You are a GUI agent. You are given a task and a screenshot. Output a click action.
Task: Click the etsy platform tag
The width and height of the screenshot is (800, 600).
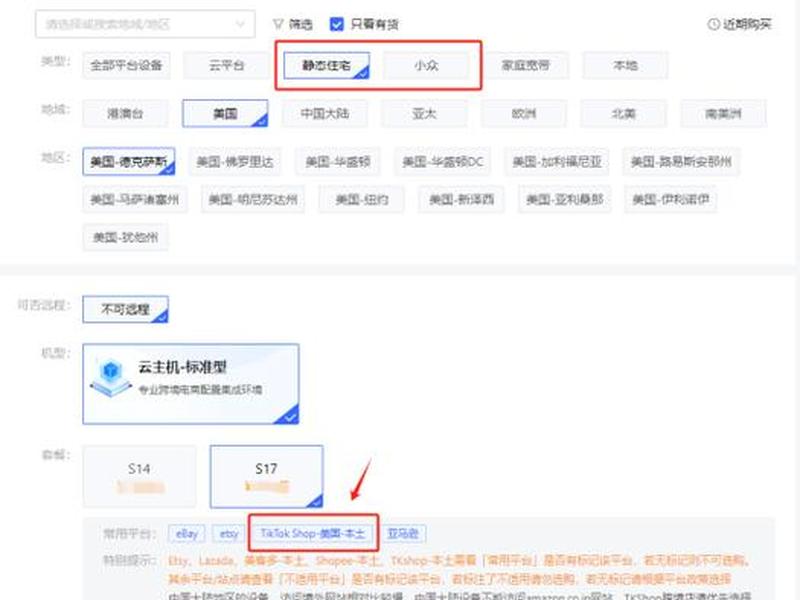229,534
